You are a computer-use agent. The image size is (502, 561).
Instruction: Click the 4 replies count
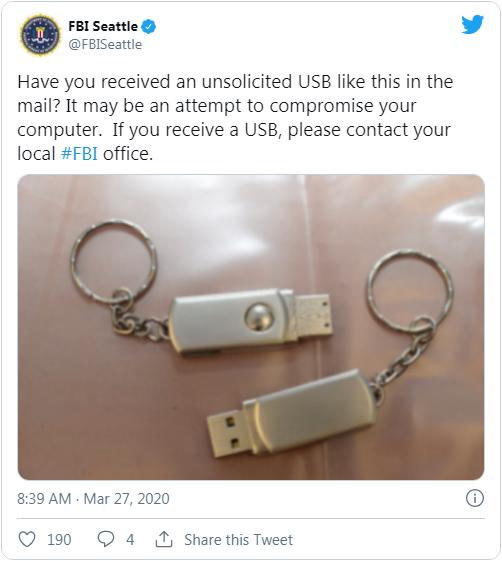(130, 540)
